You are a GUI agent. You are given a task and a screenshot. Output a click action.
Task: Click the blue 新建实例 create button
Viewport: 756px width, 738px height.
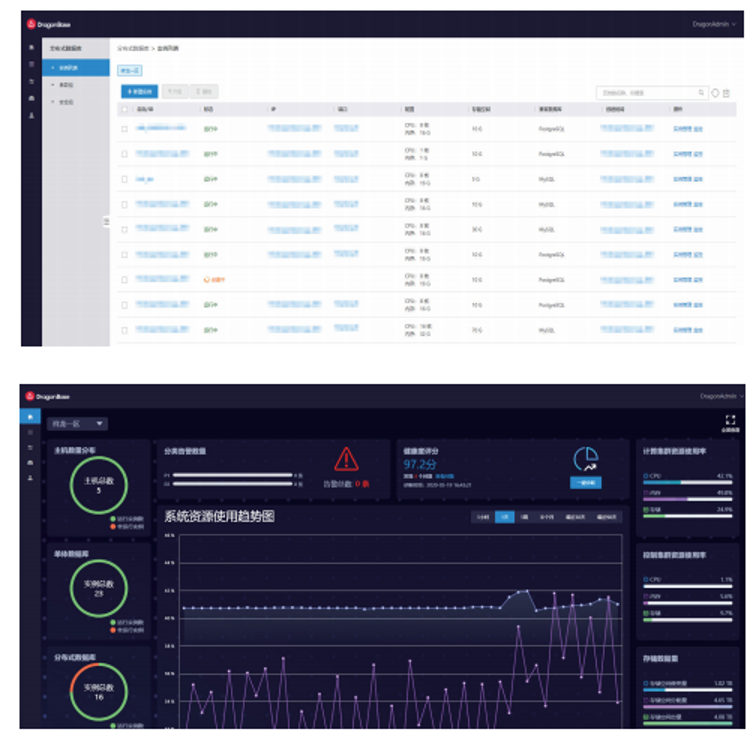pyautogui.click(x=138, y=91)
